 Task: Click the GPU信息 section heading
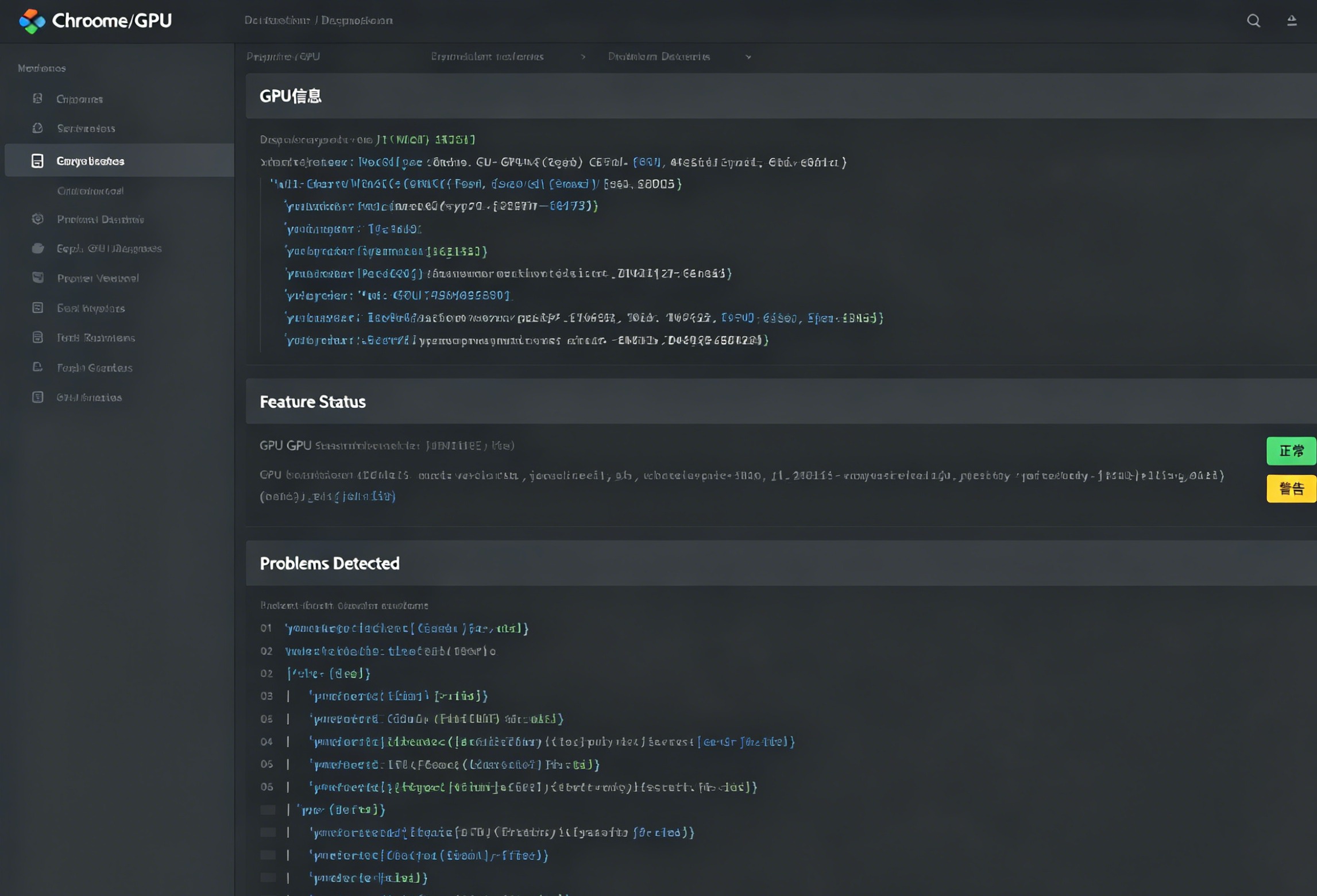click(x=291, y=96)
